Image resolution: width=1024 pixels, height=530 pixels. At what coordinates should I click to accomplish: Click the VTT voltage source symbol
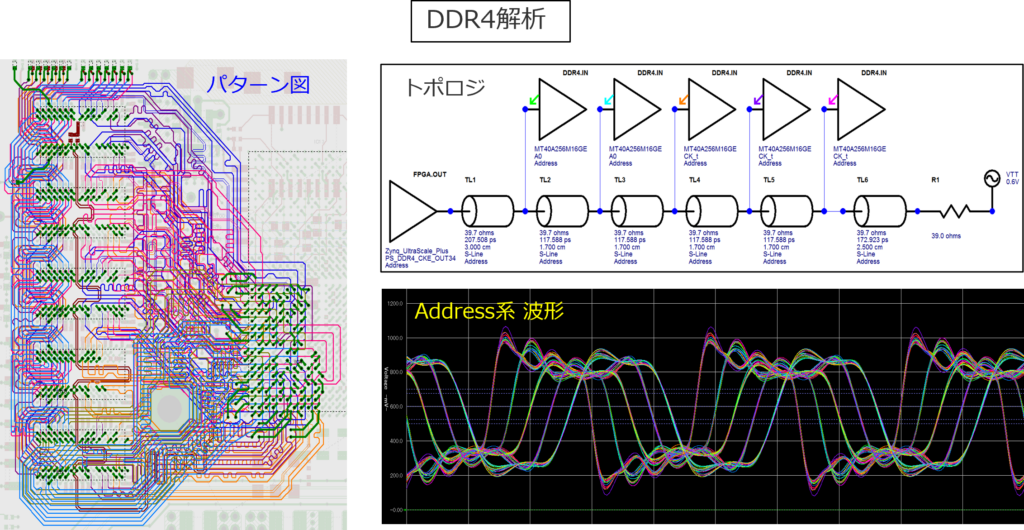[993, 178]
